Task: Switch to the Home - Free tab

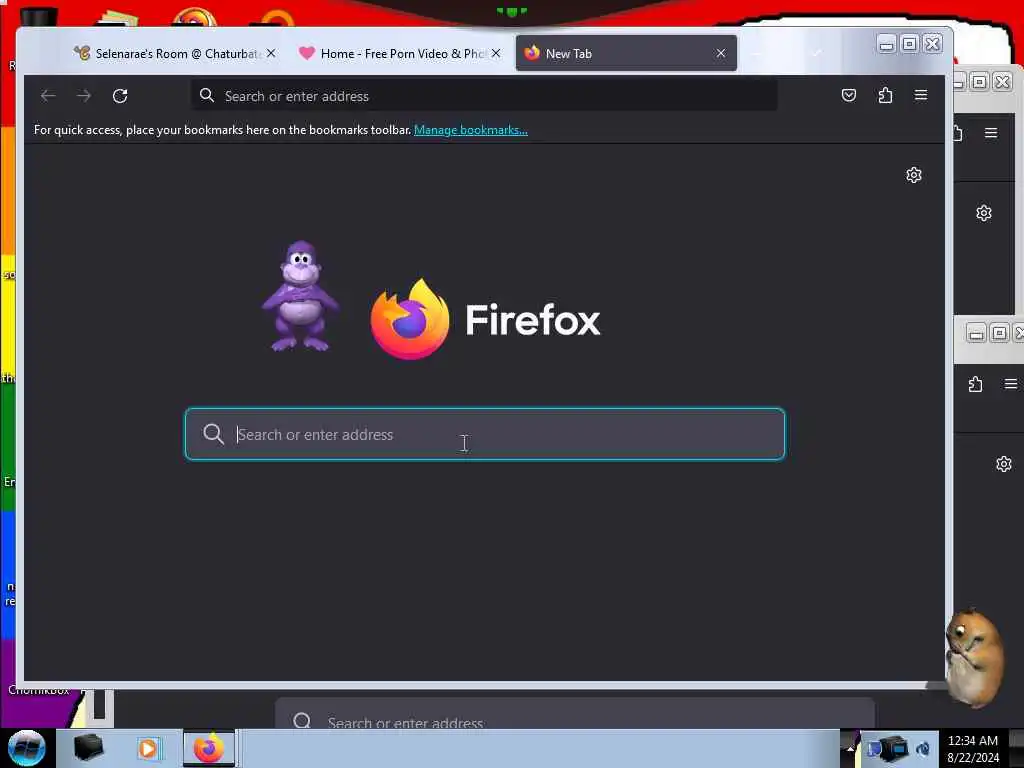Action: pos(400,54)
